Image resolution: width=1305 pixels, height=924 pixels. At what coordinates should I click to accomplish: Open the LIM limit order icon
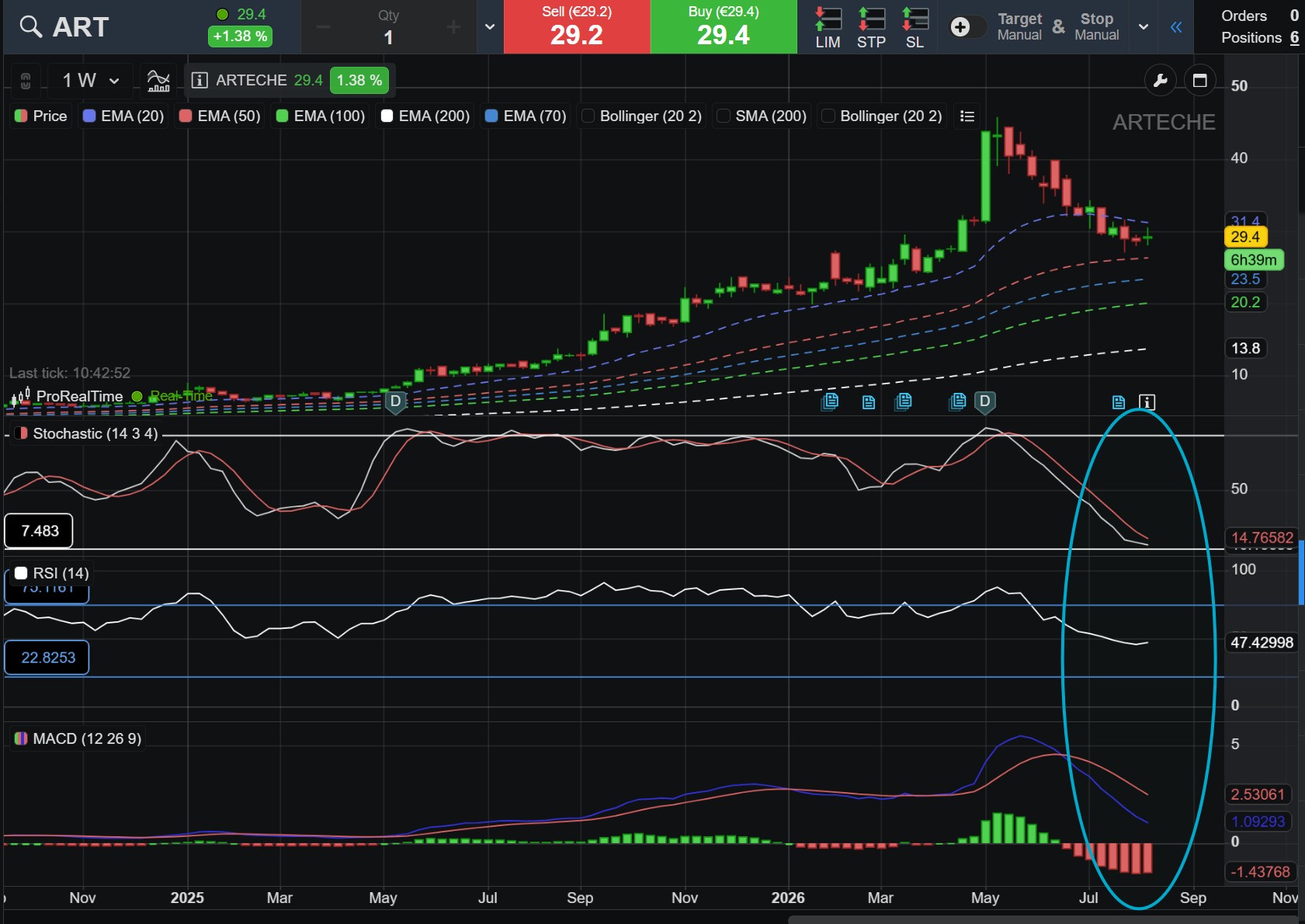828,28
